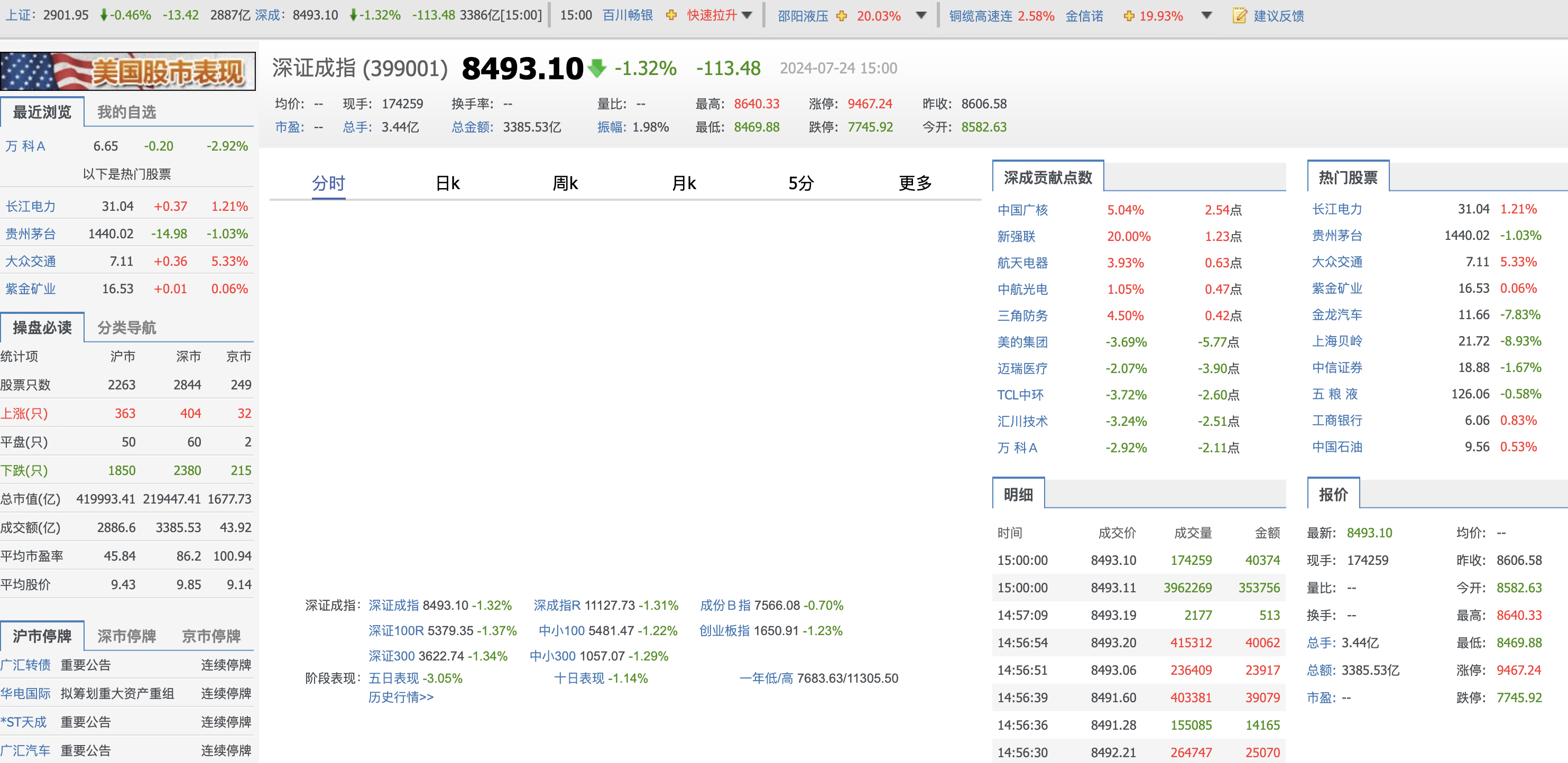
Task: Select the 热门股票 panel tab
Action: click(1348, 177)
